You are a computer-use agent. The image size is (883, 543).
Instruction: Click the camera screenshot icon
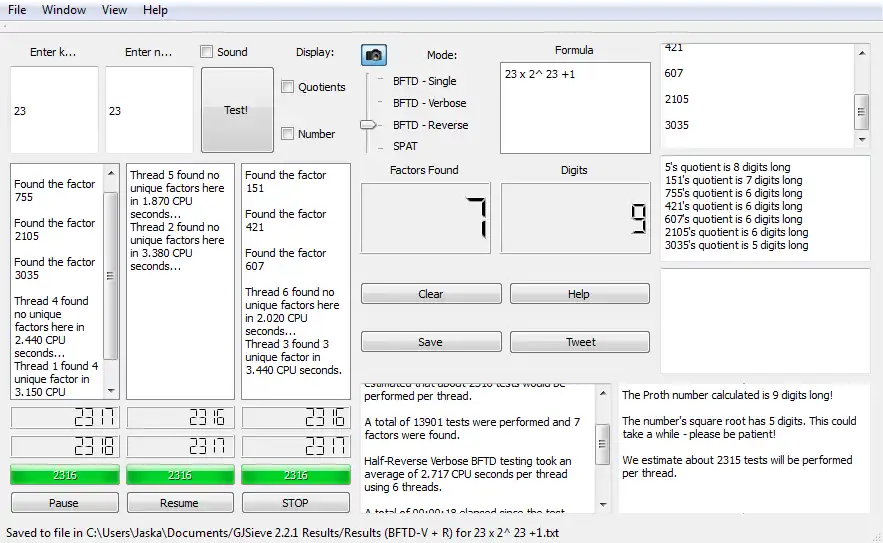373,55
